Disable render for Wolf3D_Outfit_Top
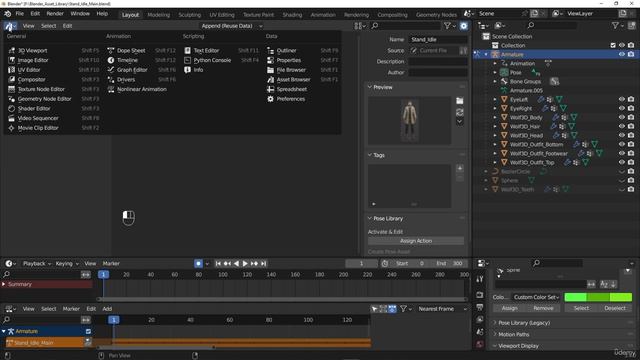The width and height of the screenshot is (640, 360). click(x=631, y=162)
